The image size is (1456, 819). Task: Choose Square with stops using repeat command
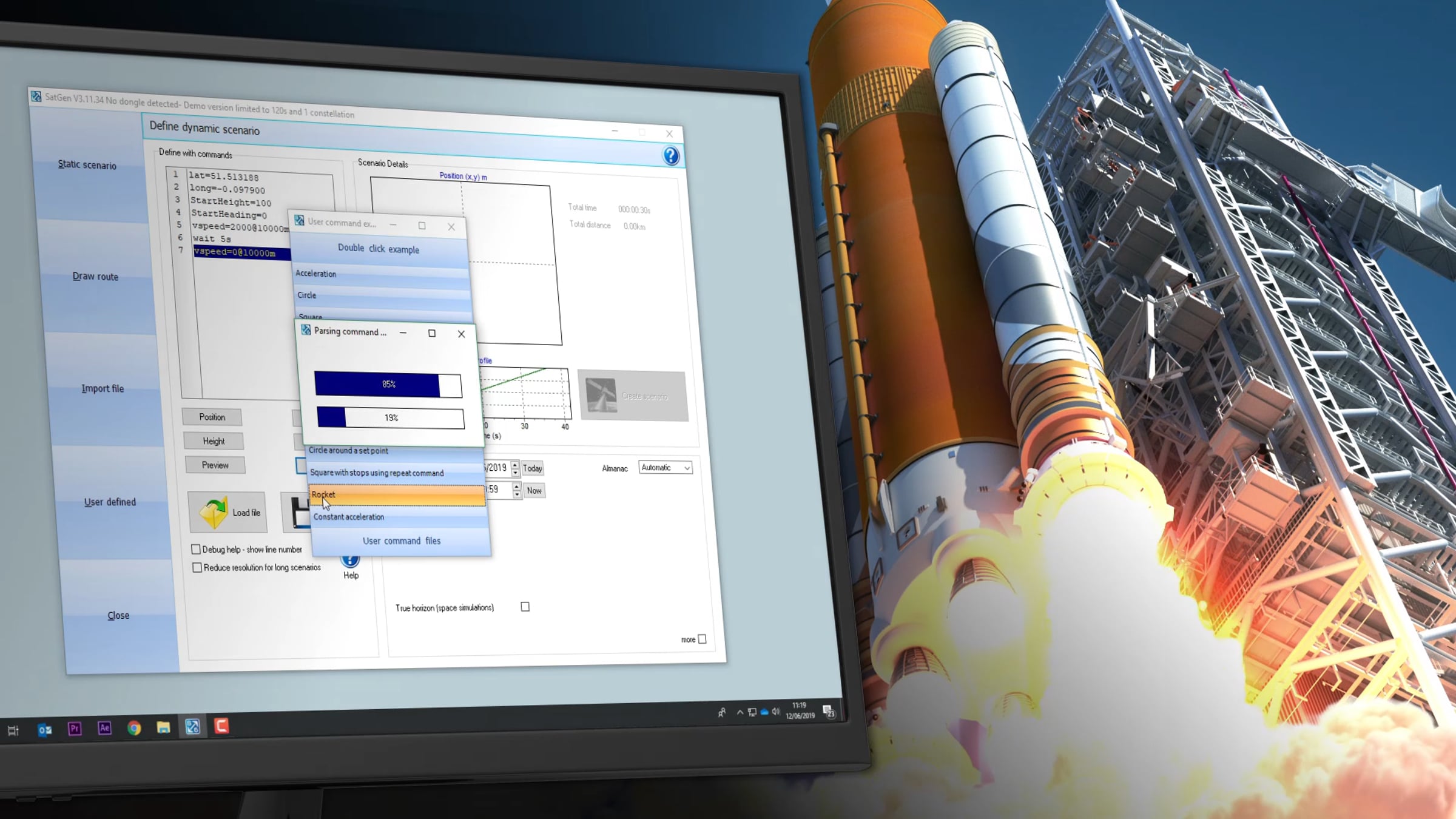coord(396,473)
